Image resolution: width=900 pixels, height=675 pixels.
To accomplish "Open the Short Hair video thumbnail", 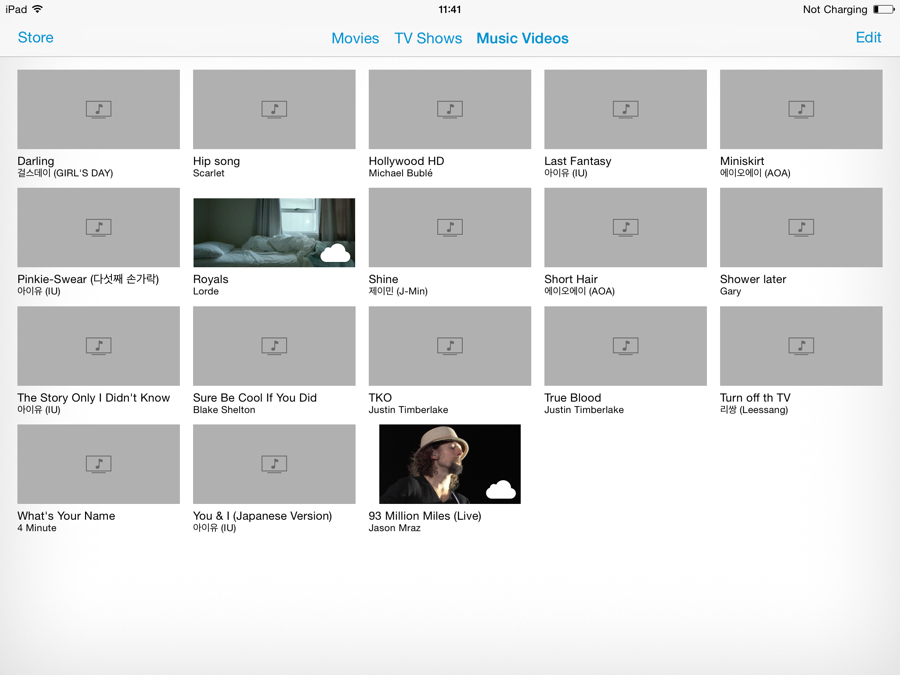I will tap(625, 227).
